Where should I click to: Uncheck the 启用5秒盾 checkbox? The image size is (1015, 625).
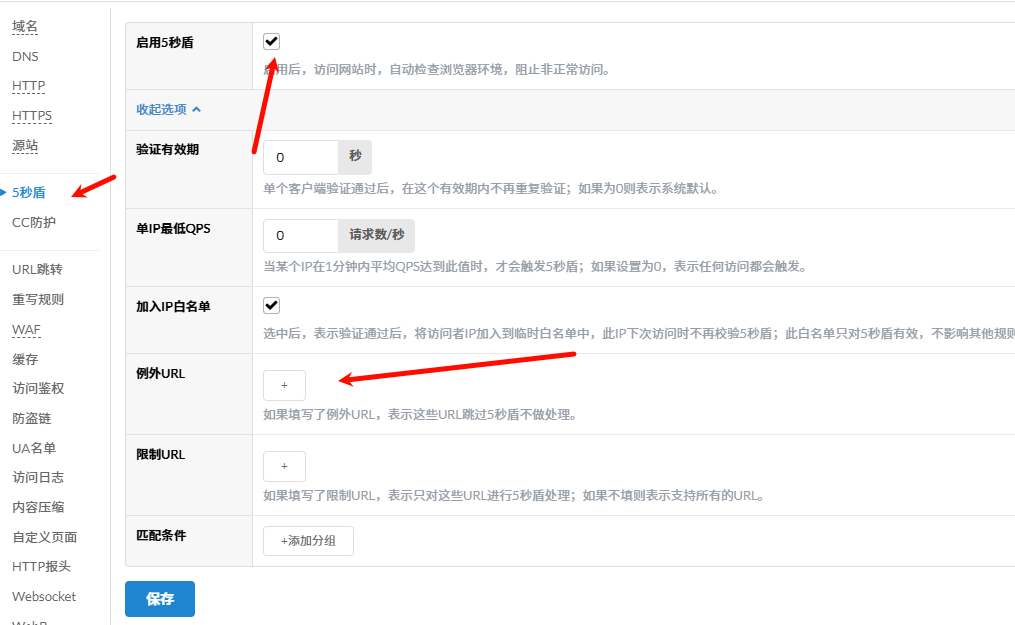click(271, 42)
